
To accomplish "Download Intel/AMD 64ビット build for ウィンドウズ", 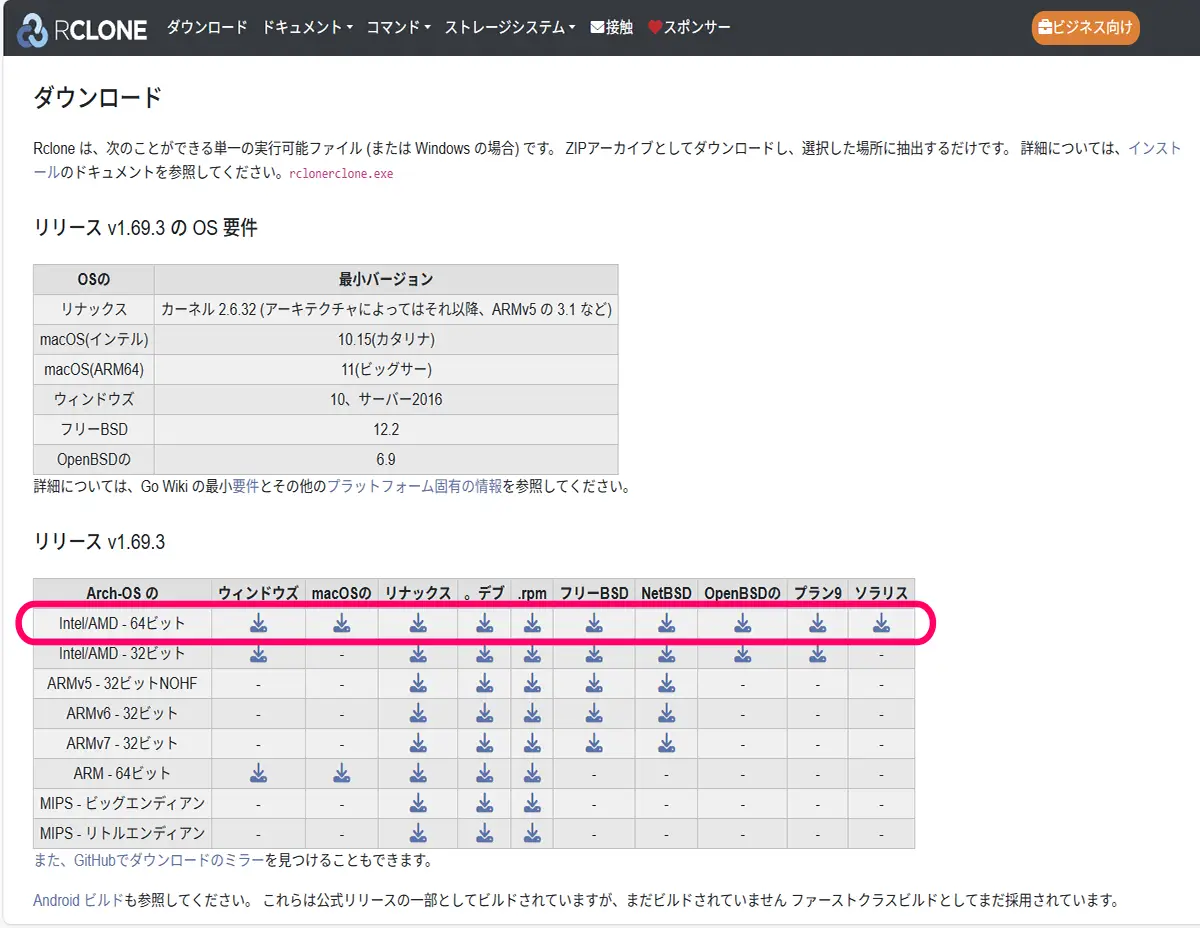I will coord(258,624).
